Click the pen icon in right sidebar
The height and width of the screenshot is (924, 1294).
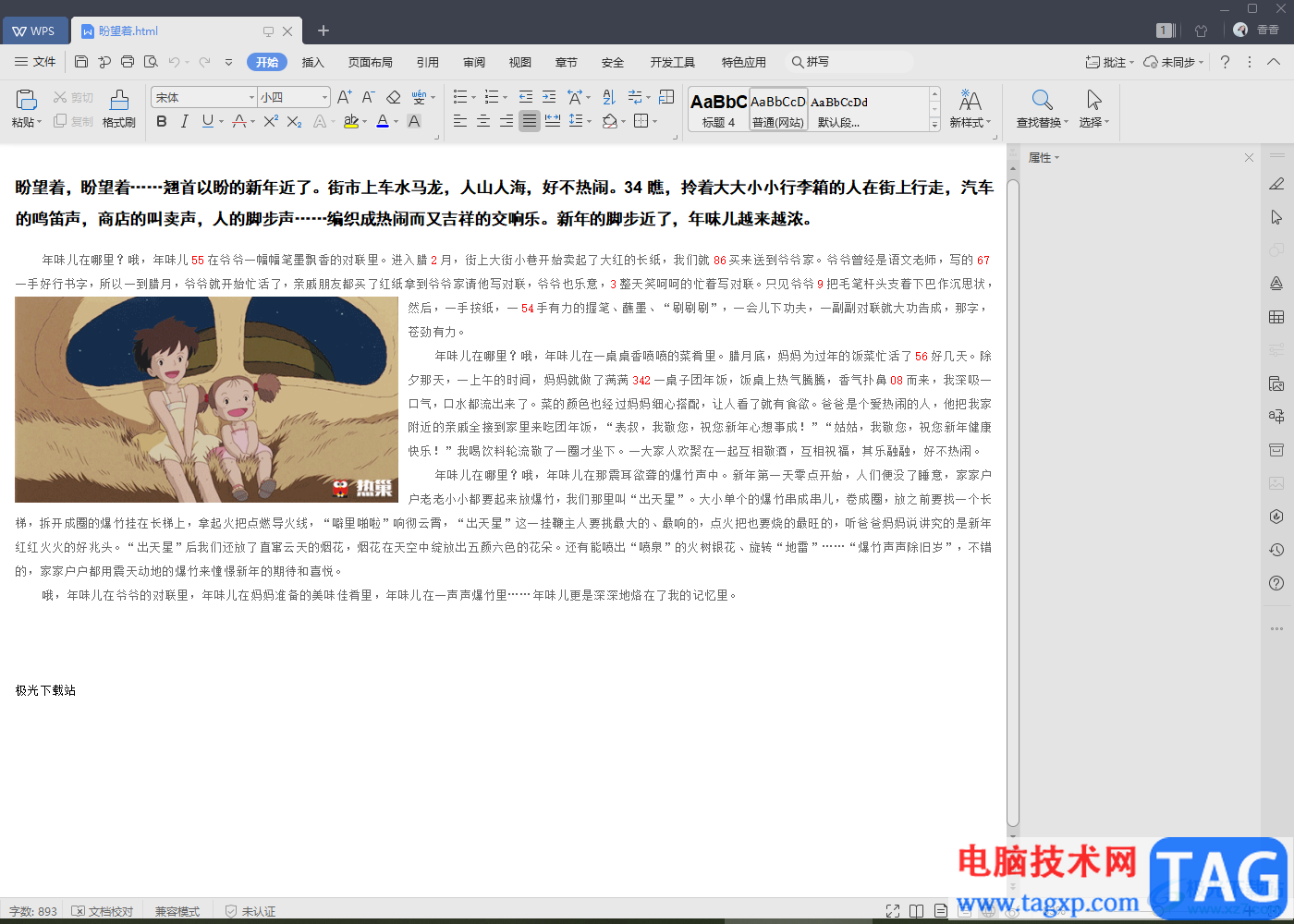pos(1276,184)
